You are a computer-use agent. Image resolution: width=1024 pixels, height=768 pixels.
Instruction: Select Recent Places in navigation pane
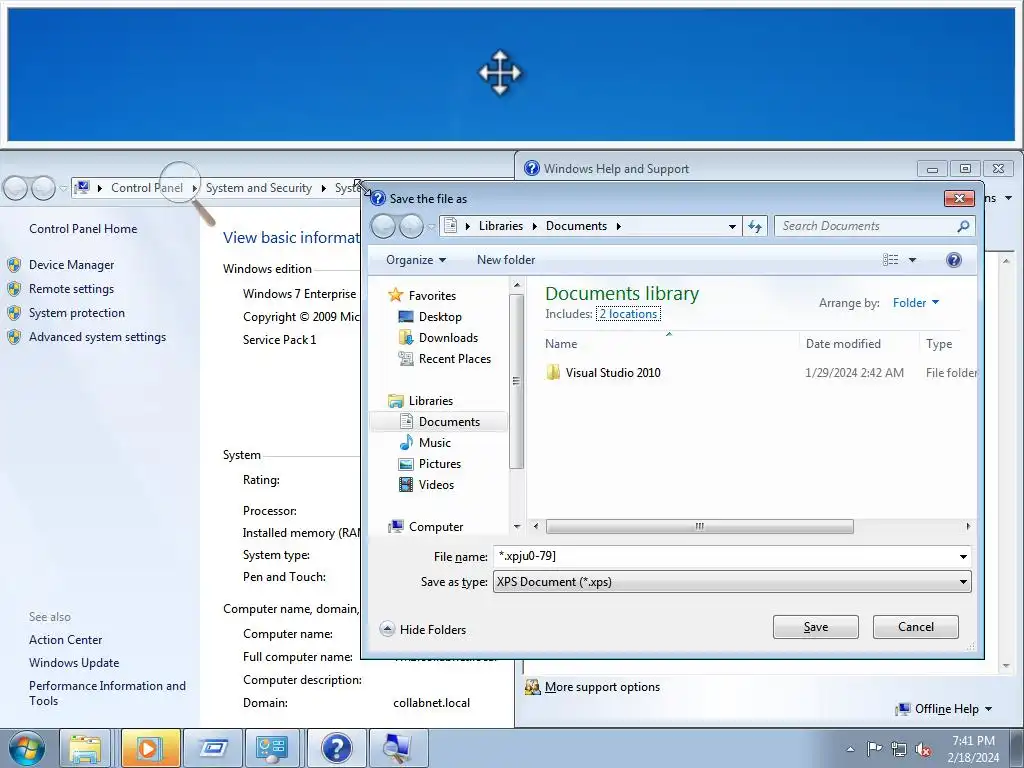[x=455, y=359]
